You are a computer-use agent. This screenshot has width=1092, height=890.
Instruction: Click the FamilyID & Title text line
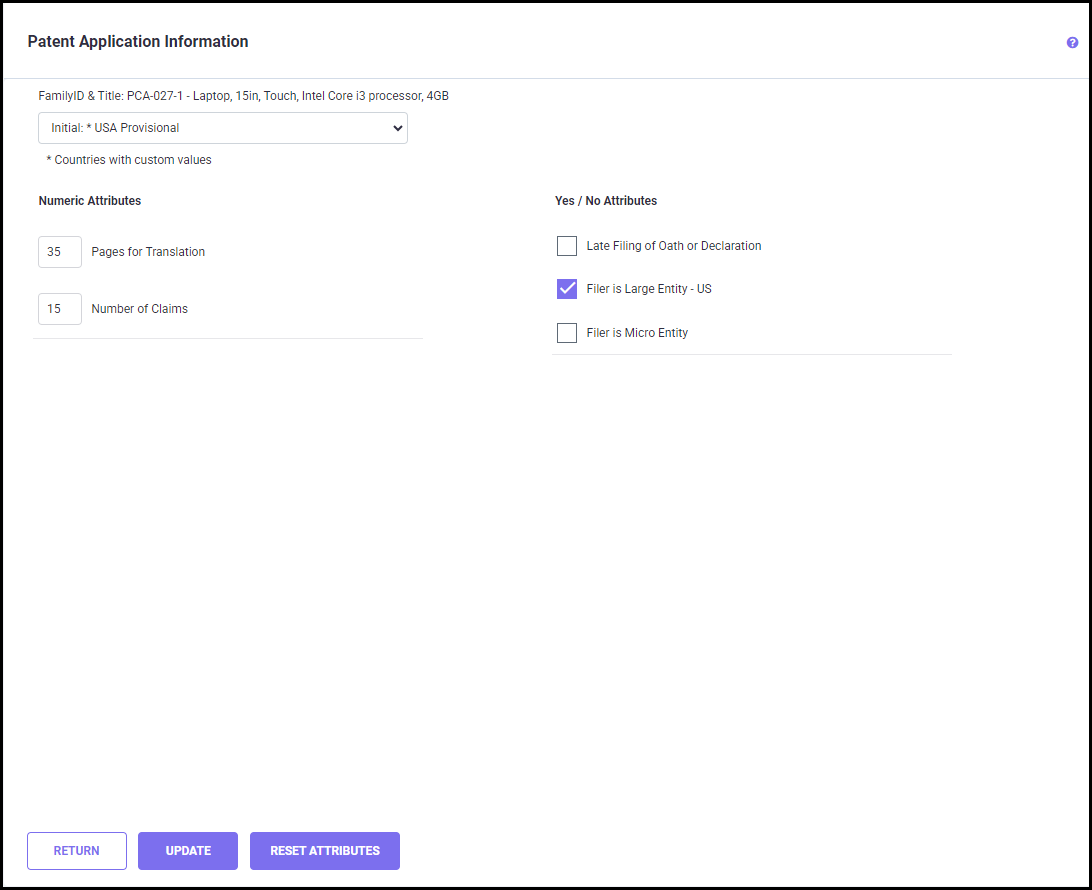point(243,97)
